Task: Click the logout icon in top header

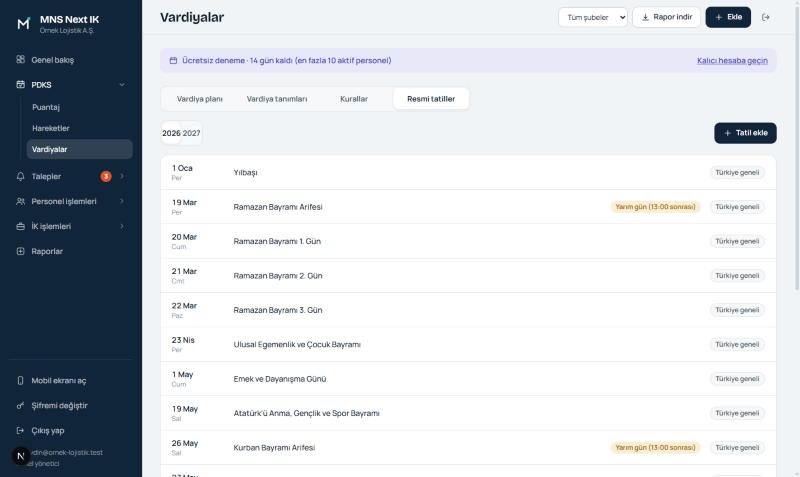Action: [765, 17]
